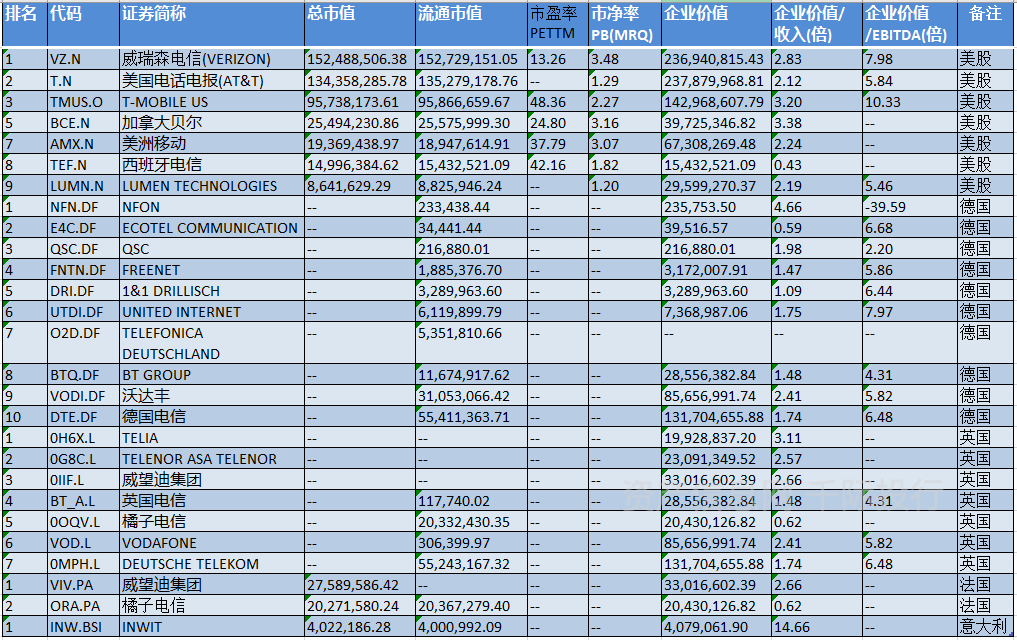Select the VIV.PA code cell

84,585
